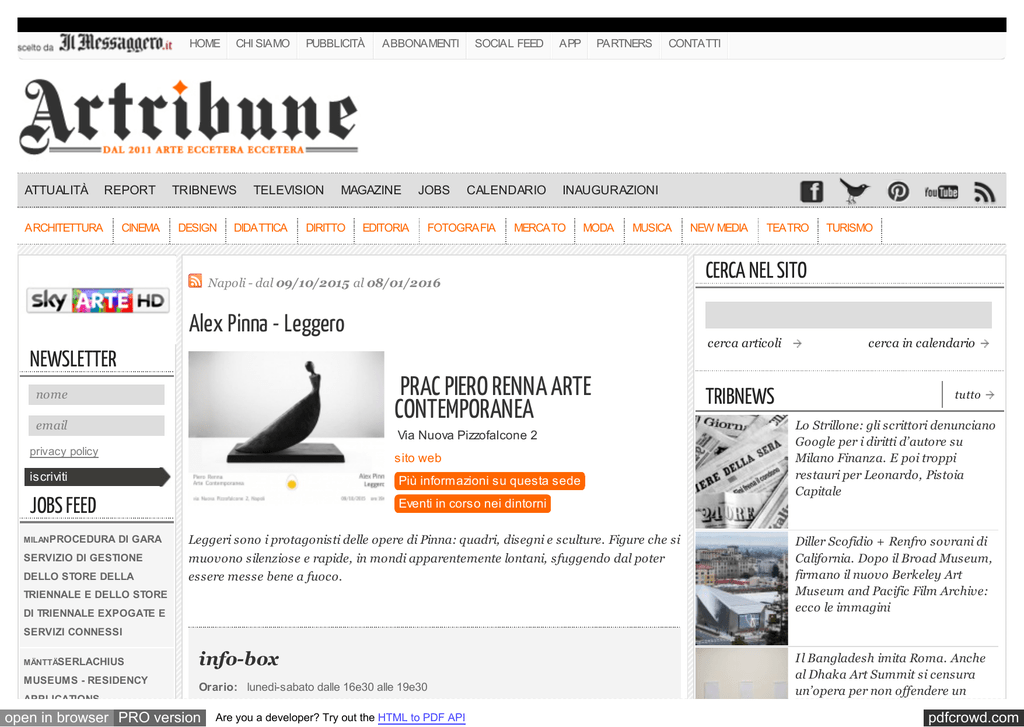
Task: Open the privacy policy link
Action: tap(64, 451)
